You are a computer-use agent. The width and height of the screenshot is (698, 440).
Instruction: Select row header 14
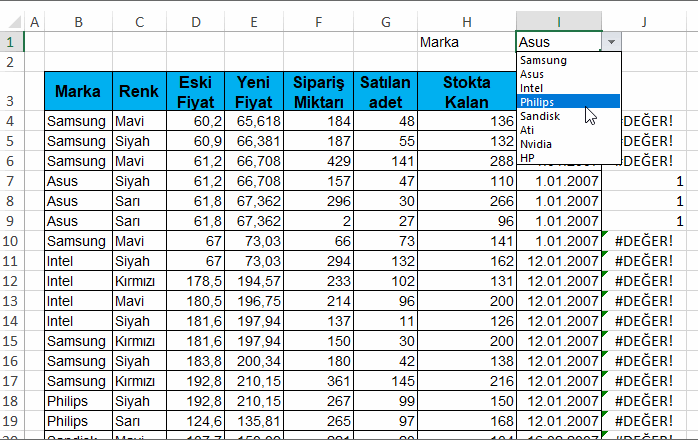(x=10, y=321)
